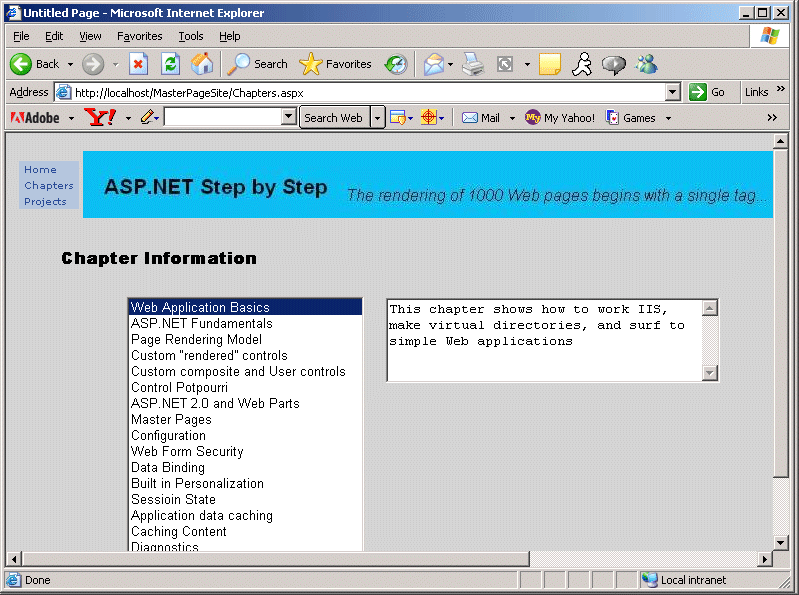
Task: Click the Home page icon
Action: click(x=202, y=64)
